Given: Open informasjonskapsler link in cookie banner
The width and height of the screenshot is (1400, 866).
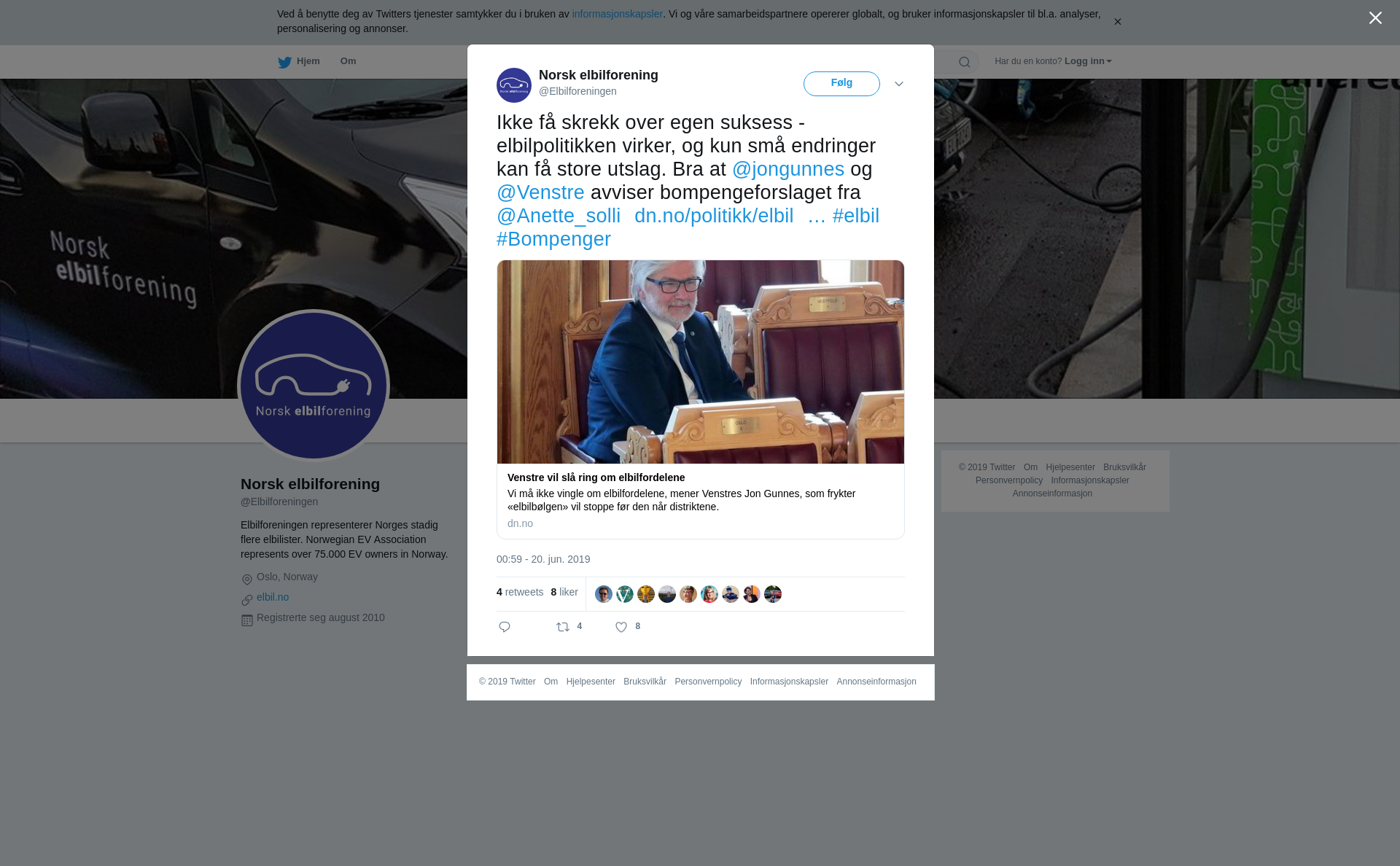Looking at the screenshot, I should (x=617, y=14).
